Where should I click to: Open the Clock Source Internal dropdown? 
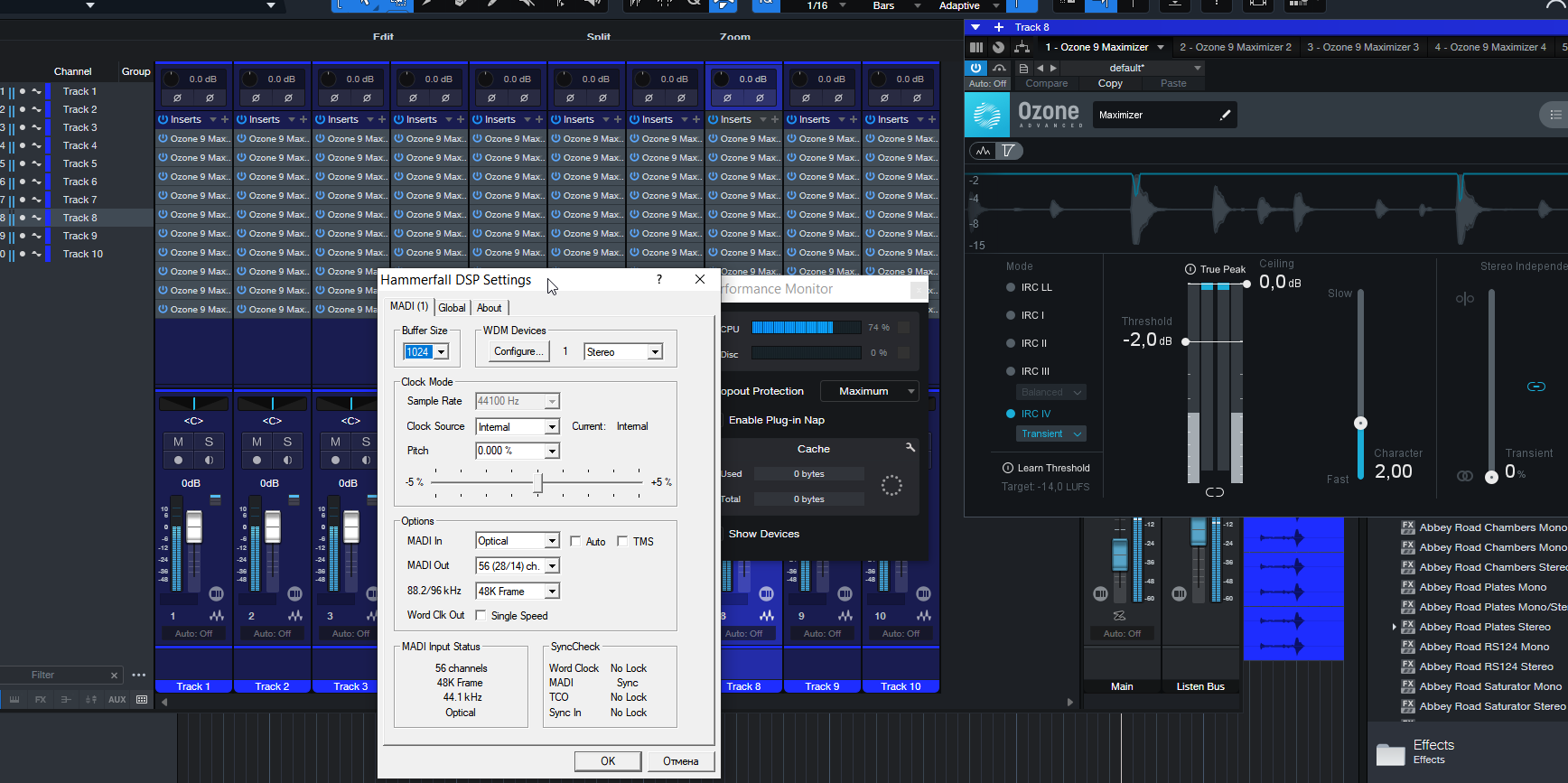click(x=553, y=426)
